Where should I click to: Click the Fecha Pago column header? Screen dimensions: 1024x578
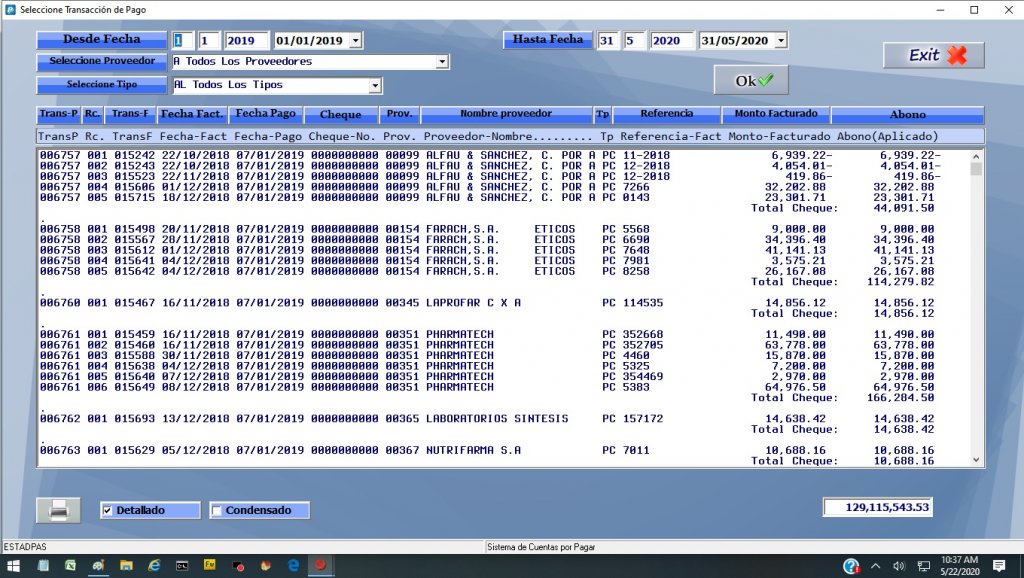pos(266,115)
